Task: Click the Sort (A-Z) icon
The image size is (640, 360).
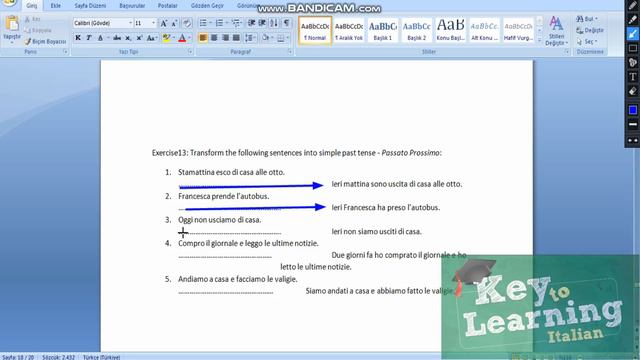Action: pyautogui.click(x=274, y=23)
